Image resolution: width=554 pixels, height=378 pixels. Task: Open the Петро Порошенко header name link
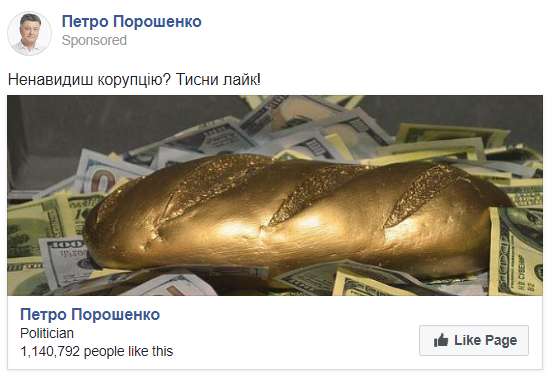131,22
